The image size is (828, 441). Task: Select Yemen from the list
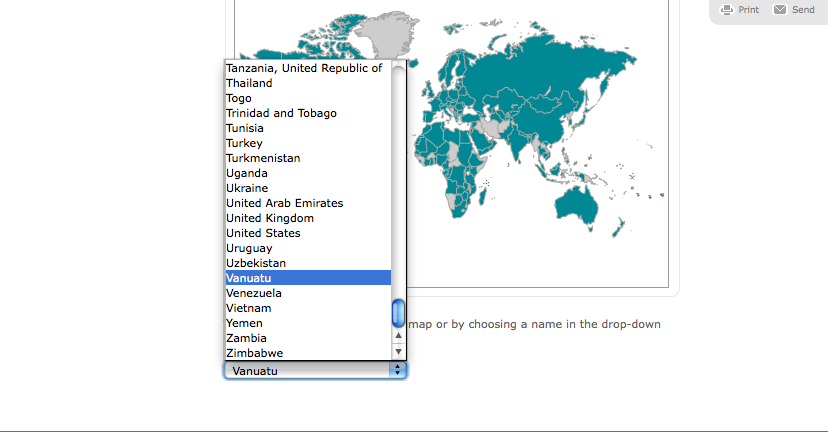click(308, 323)
